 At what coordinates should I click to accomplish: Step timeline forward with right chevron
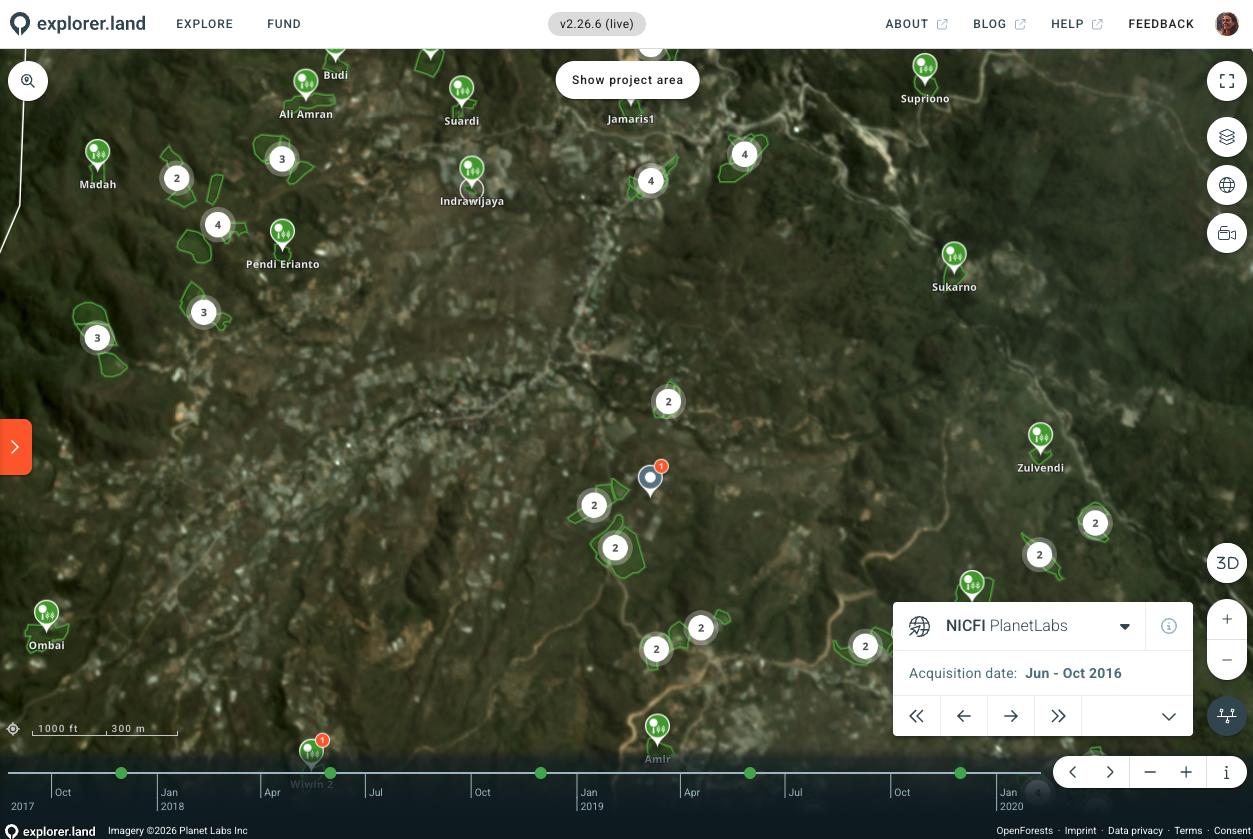(x=1110, y=772)
